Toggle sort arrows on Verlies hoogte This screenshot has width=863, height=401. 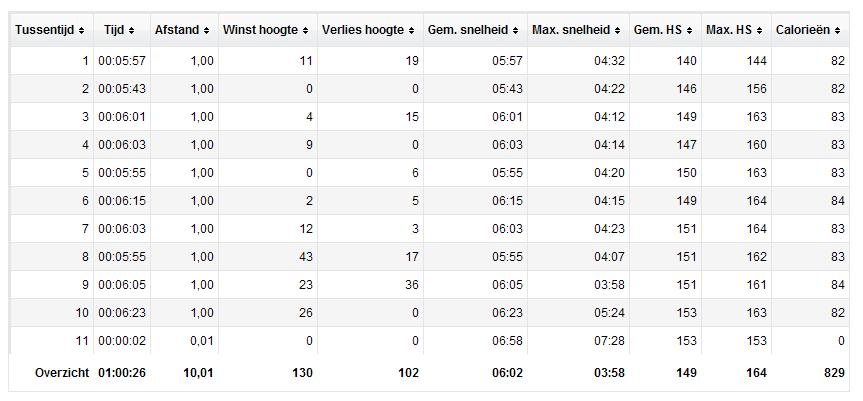412,31
